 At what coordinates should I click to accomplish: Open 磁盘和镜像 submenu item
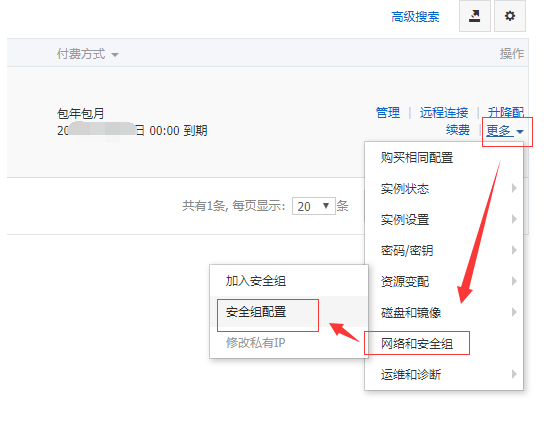point(444,312)
